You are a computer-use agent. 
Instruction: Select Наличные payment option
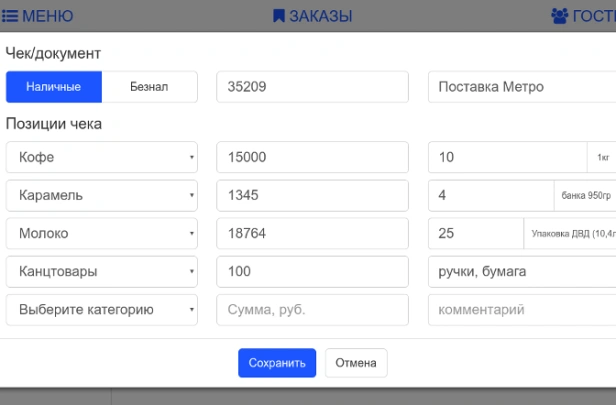coord(54,87)
